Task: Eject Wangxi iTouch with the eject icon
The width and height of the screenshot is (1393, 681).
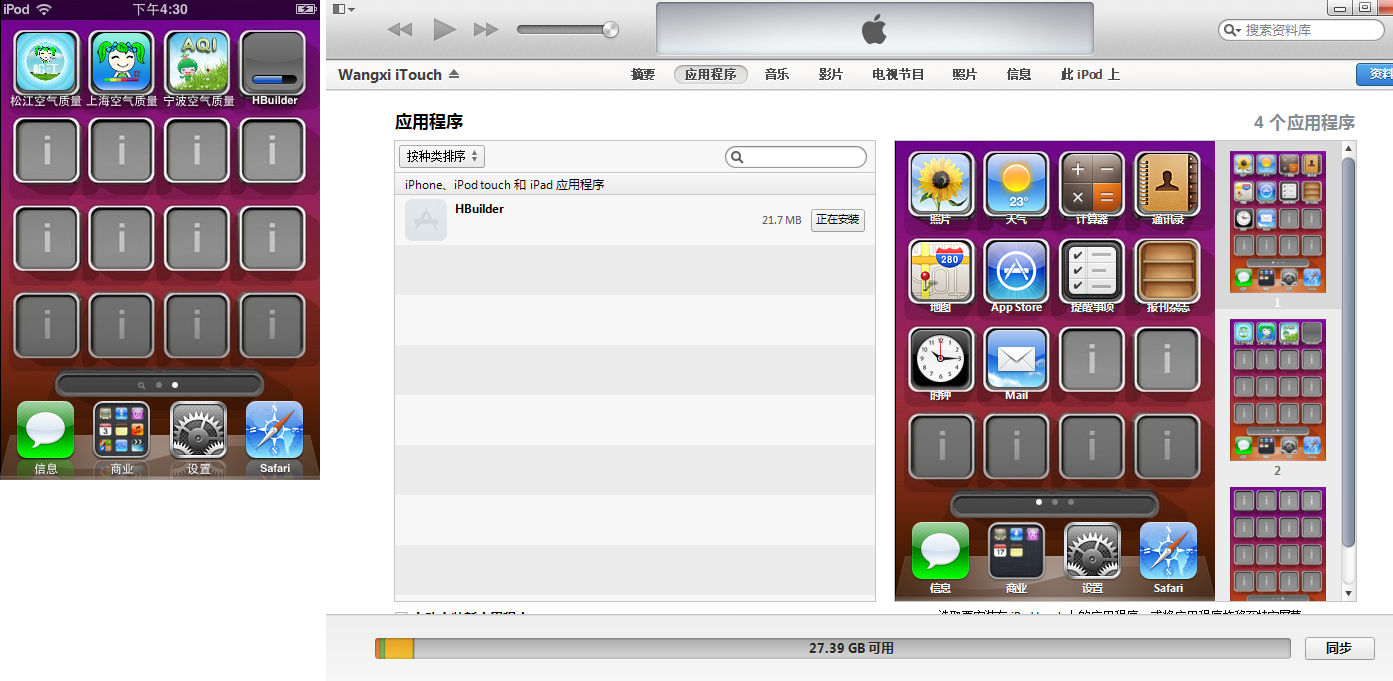Action: pyautogui.click(x=454, y=74)
